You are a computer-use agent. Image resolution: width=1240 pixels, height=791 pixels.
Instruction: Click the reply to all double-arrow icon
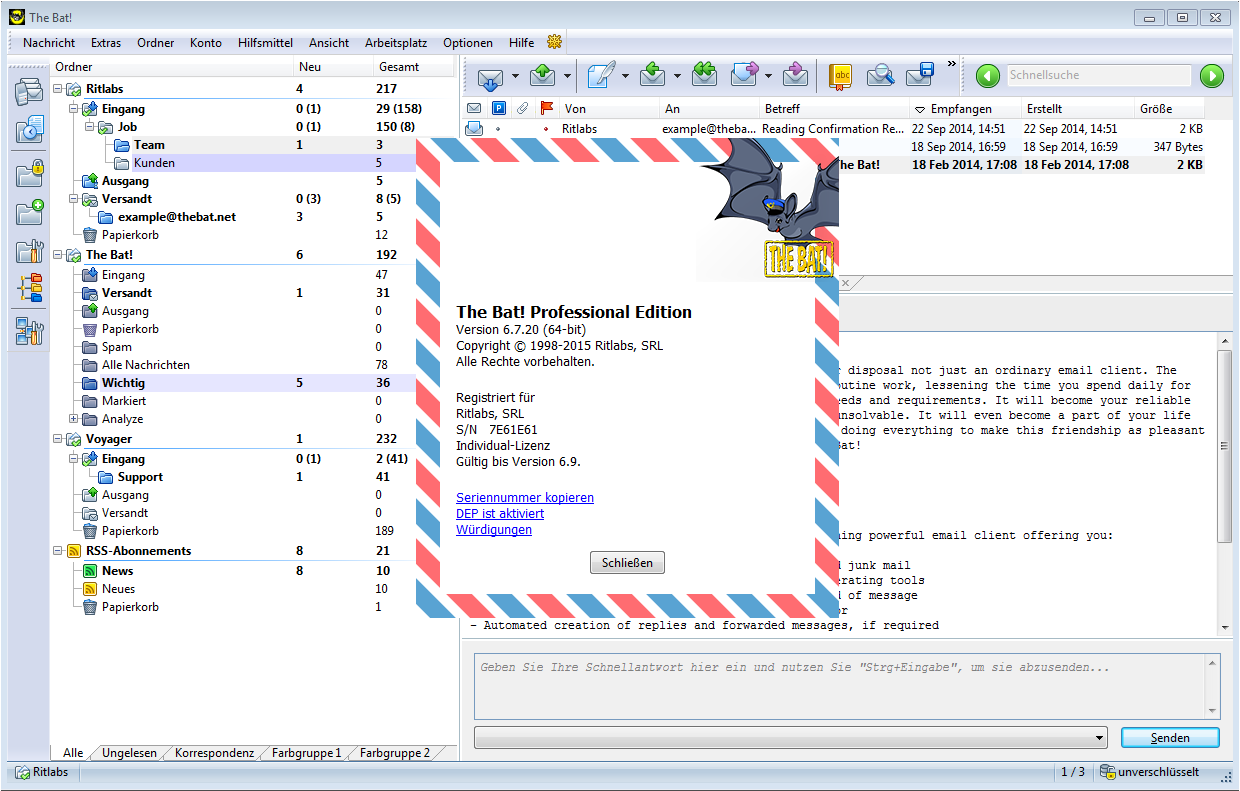(705, 76)
